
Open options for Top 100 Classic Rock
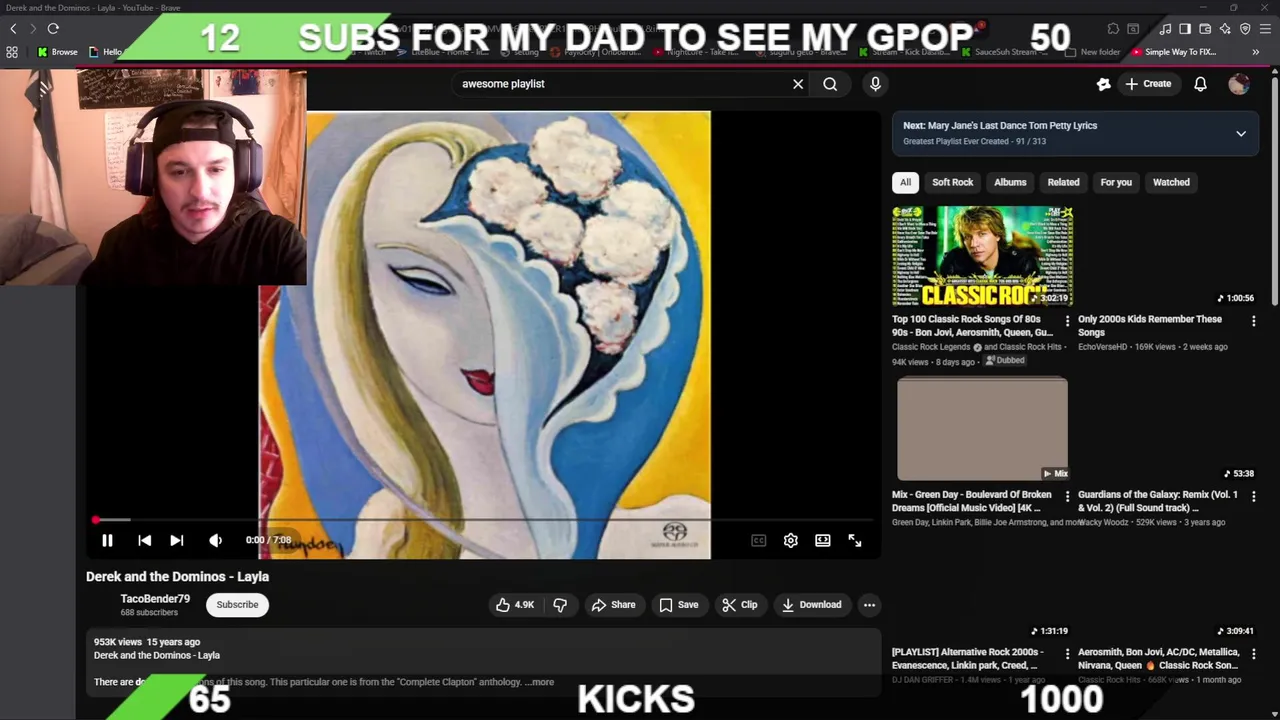point(1067,321)
